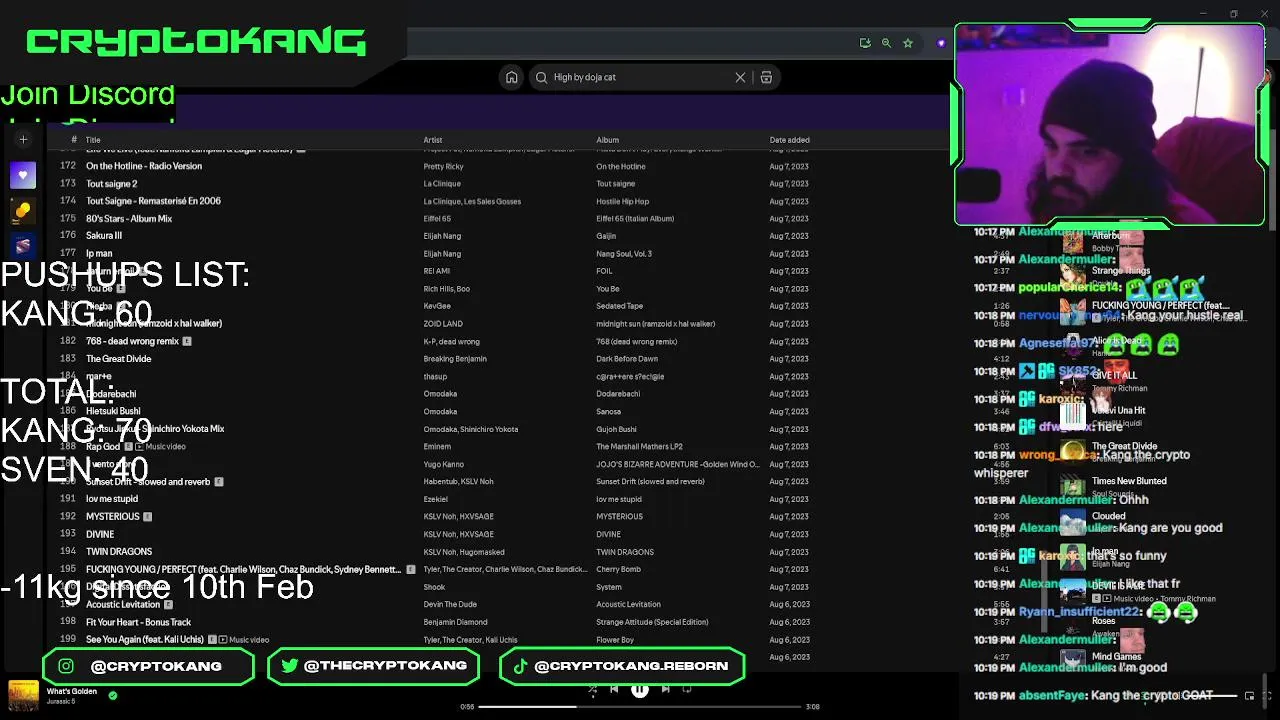Viewport: 1280px width, 720px height.
Task: Create playlist with sidebar plus icon
Action: point(23,140)
